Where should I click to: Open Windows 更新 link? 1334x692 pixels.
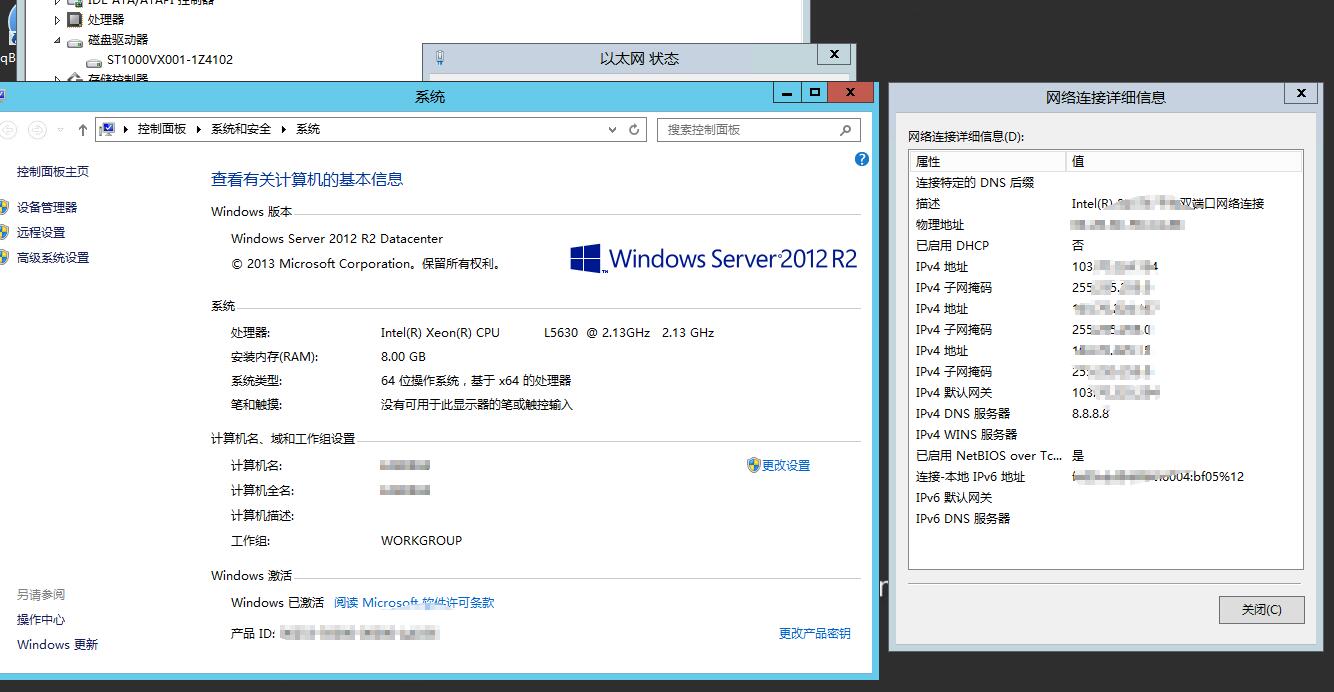click(57, 644)
